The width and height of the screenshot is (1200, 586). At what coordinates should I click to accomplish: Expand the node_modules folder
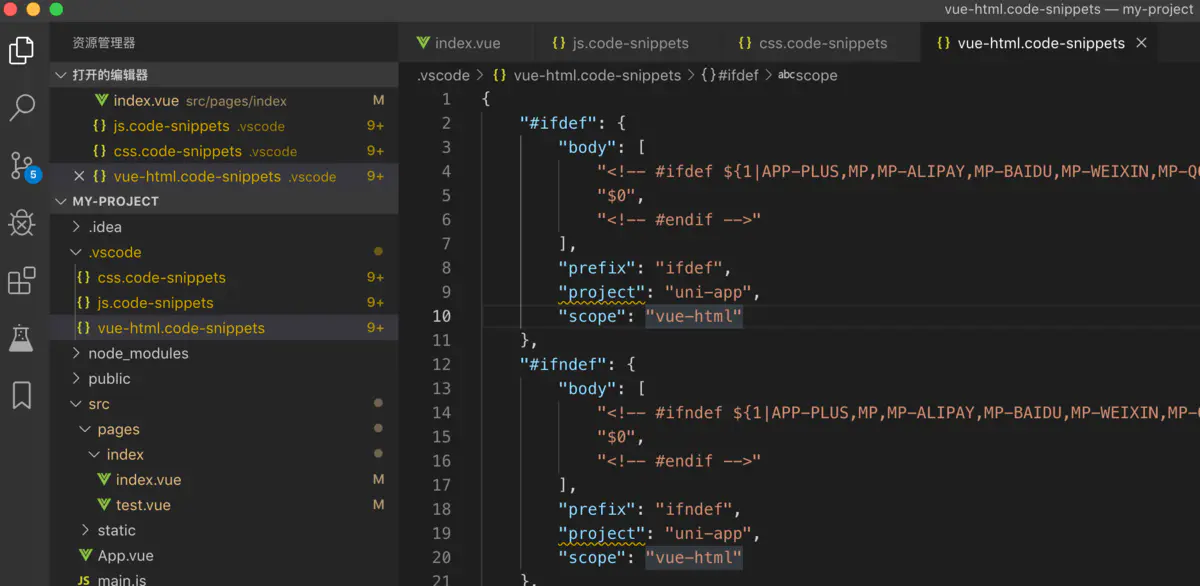click(x=78, y=353)
